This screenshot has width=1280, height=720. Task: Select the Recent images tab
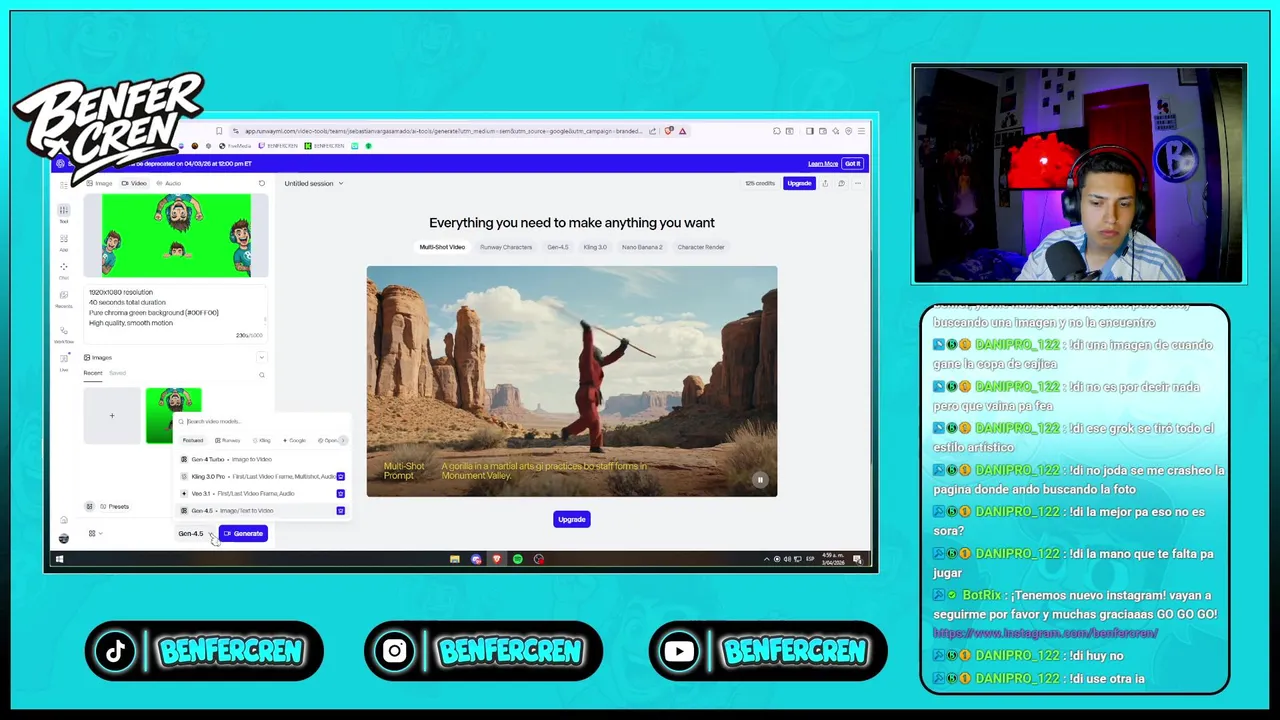[x=92, y=373]
